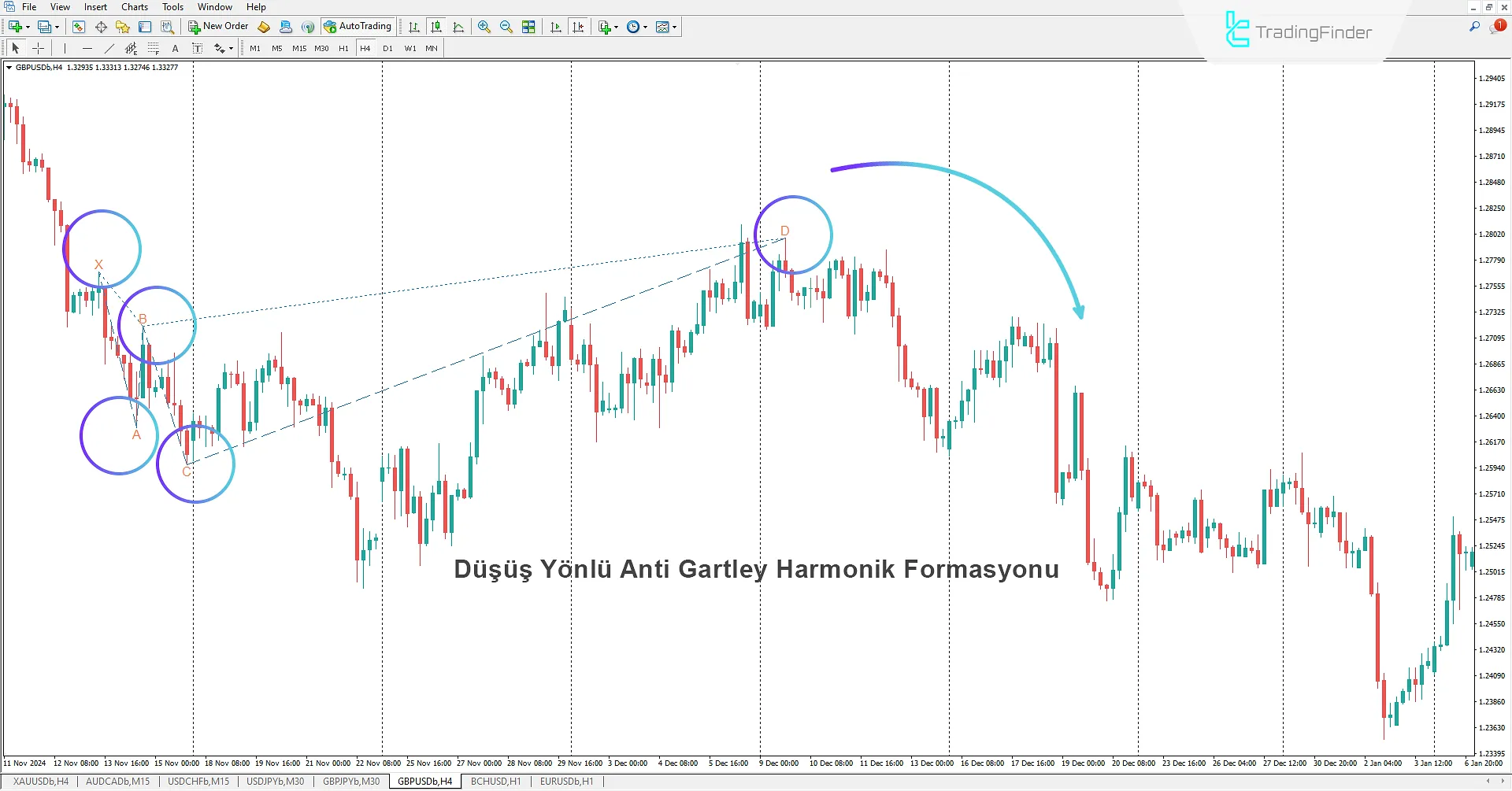
Task: Open the arrow objects dropdown
Action: [229, 48]
